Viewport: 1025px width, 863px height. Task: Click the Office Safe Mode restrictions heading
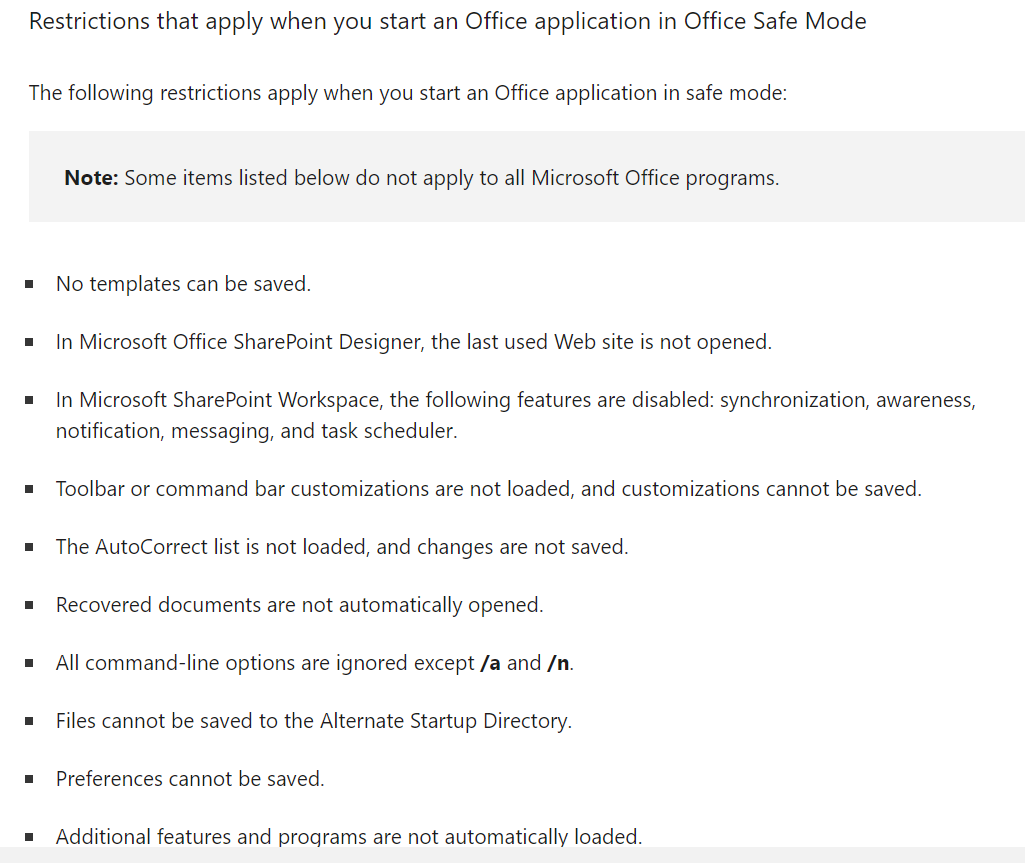click(448, 22)
